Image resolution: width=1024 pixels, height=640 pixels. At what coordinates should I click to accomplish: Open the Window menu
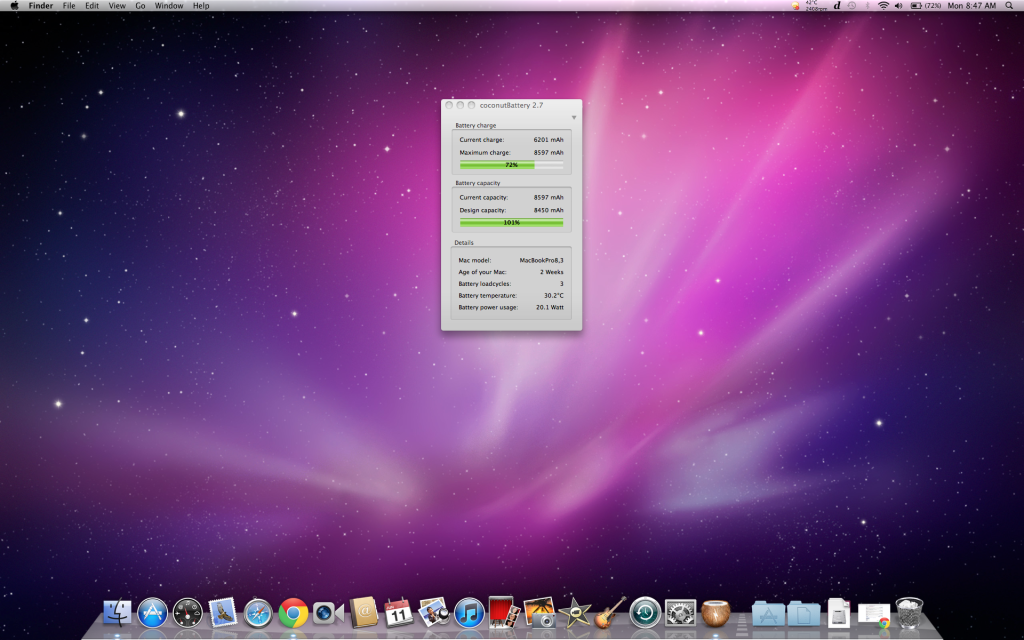pos(168,6)
